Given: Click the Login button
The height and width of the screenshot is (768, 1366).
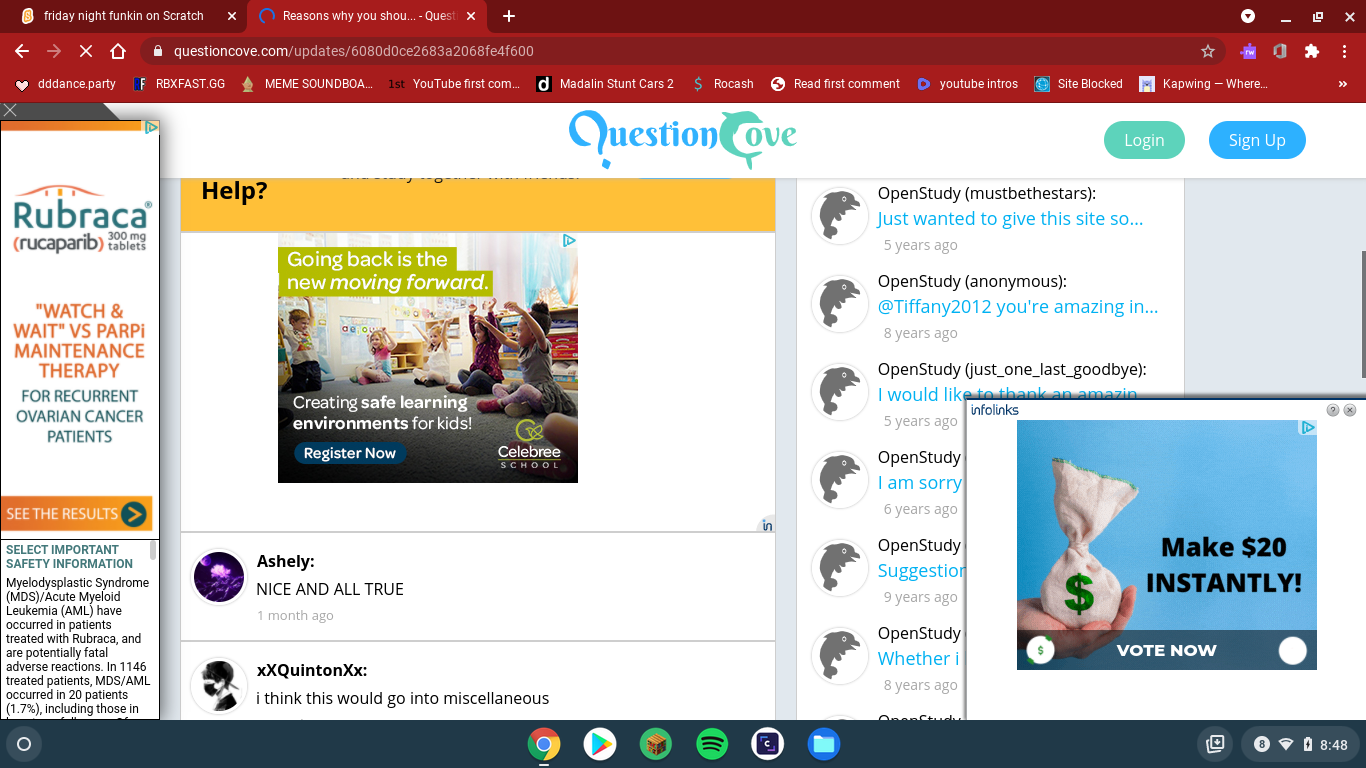Looking at the screenshot, I should 1144,140.
